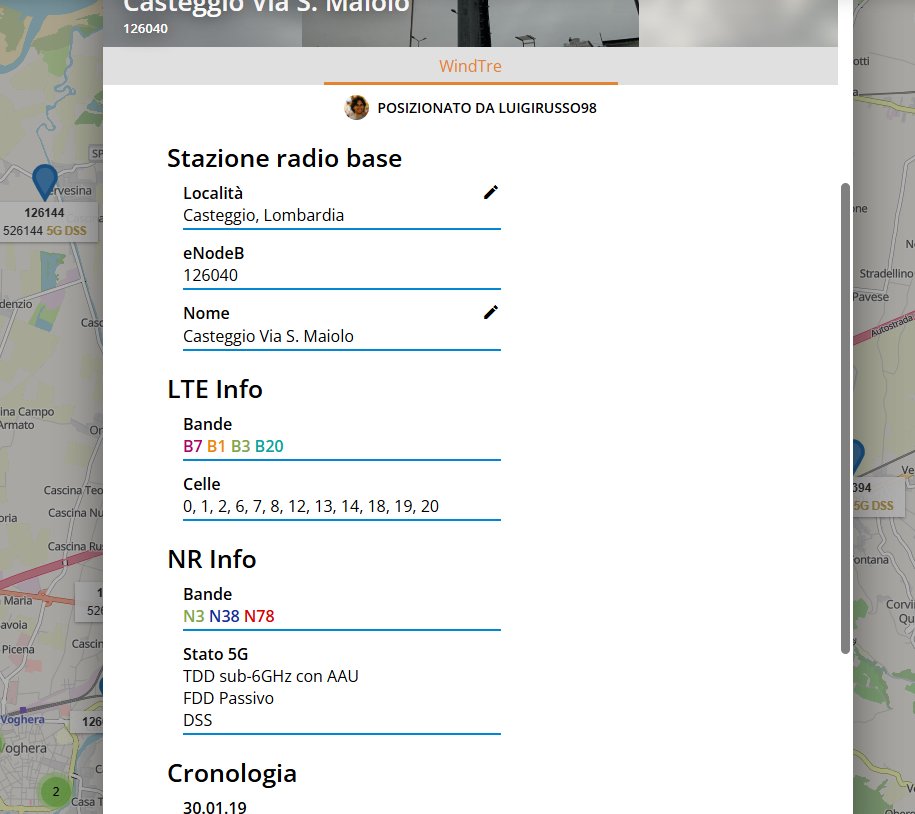Select the B7 LTE band label
This screenshot has height=814, width=915.
193,446
